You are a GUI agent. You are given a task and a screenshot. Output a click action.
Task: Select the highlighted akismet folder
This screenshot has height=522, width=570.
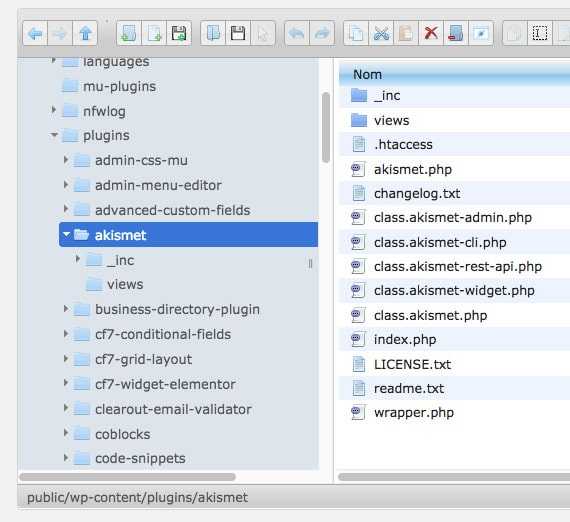pos(188,235)
